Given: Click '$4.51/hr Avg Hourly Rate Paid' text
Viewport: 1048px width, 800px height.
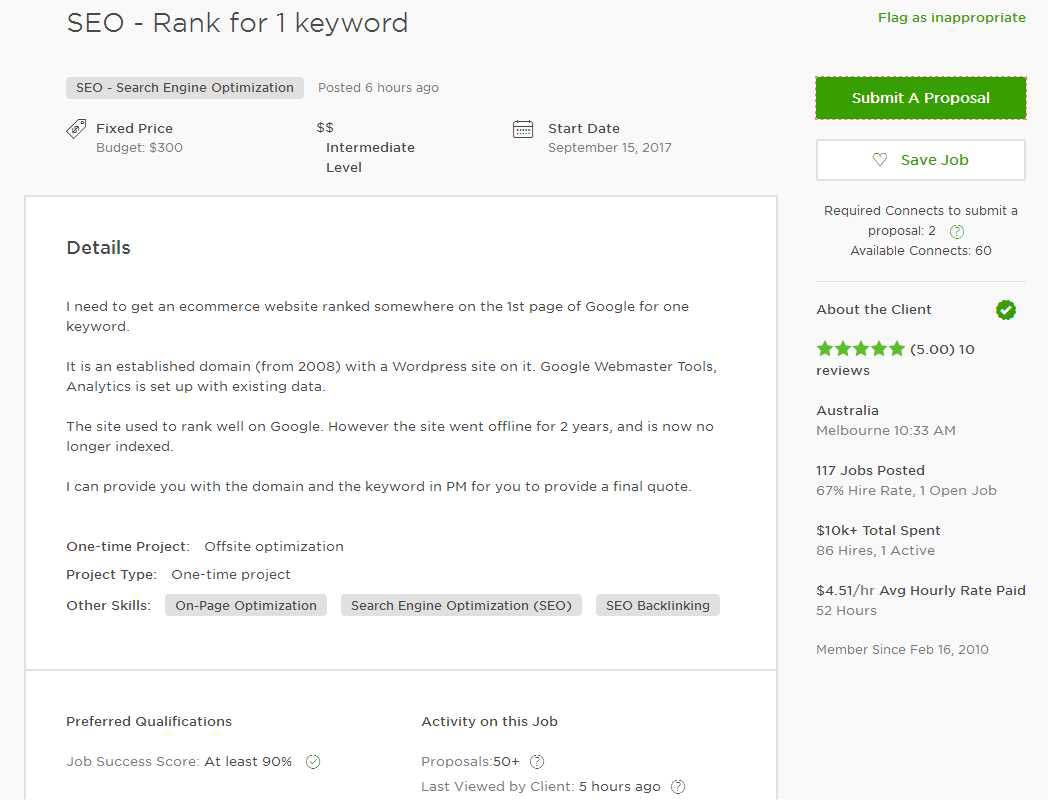Looking at the screenshot, I should (x=920, y=591).
